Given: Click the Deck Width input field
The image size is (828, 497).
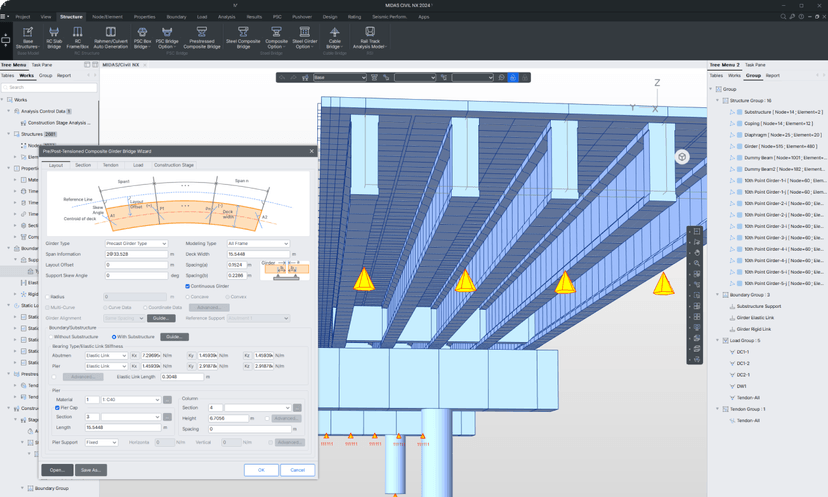Looking at the screenshot, I should [x=257, y=254].
